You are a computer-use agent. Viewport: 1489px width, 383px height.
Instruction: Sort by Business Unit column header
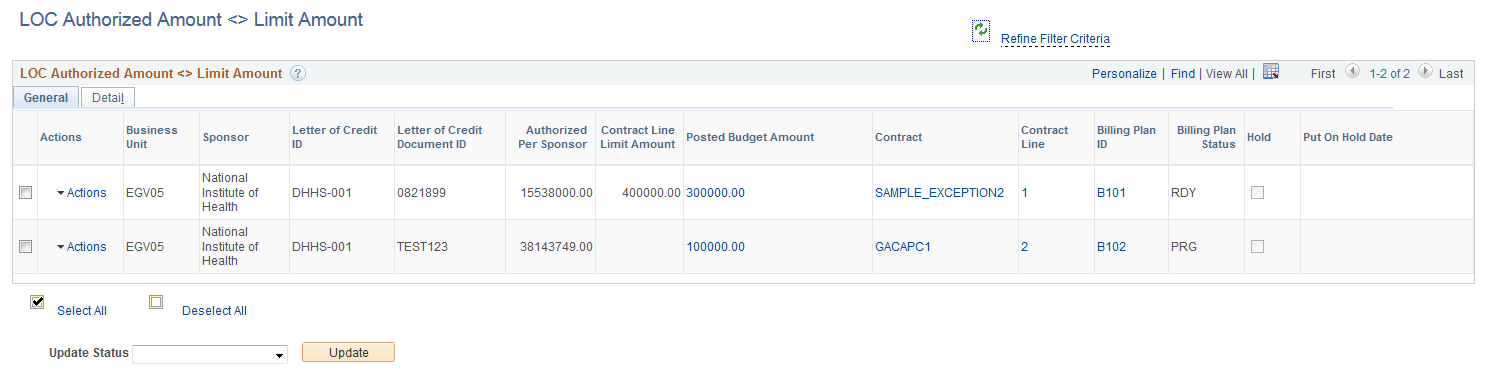(152, 137)
